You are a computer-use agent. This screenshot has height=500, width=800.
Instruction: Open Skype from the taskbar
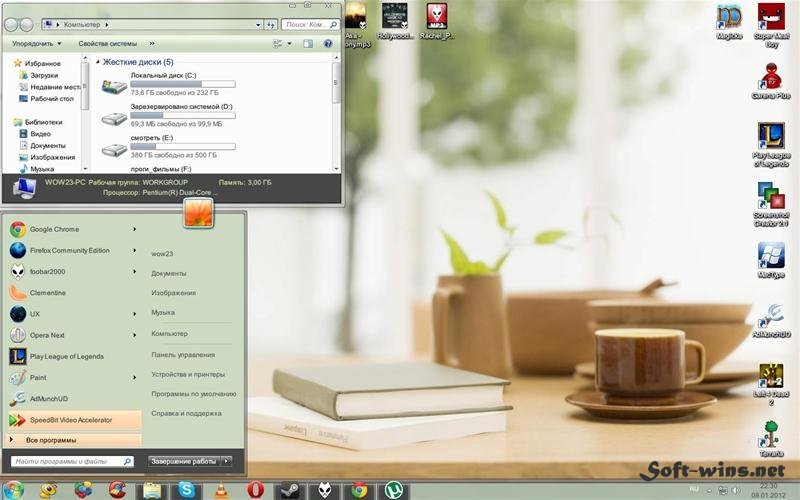187,490
